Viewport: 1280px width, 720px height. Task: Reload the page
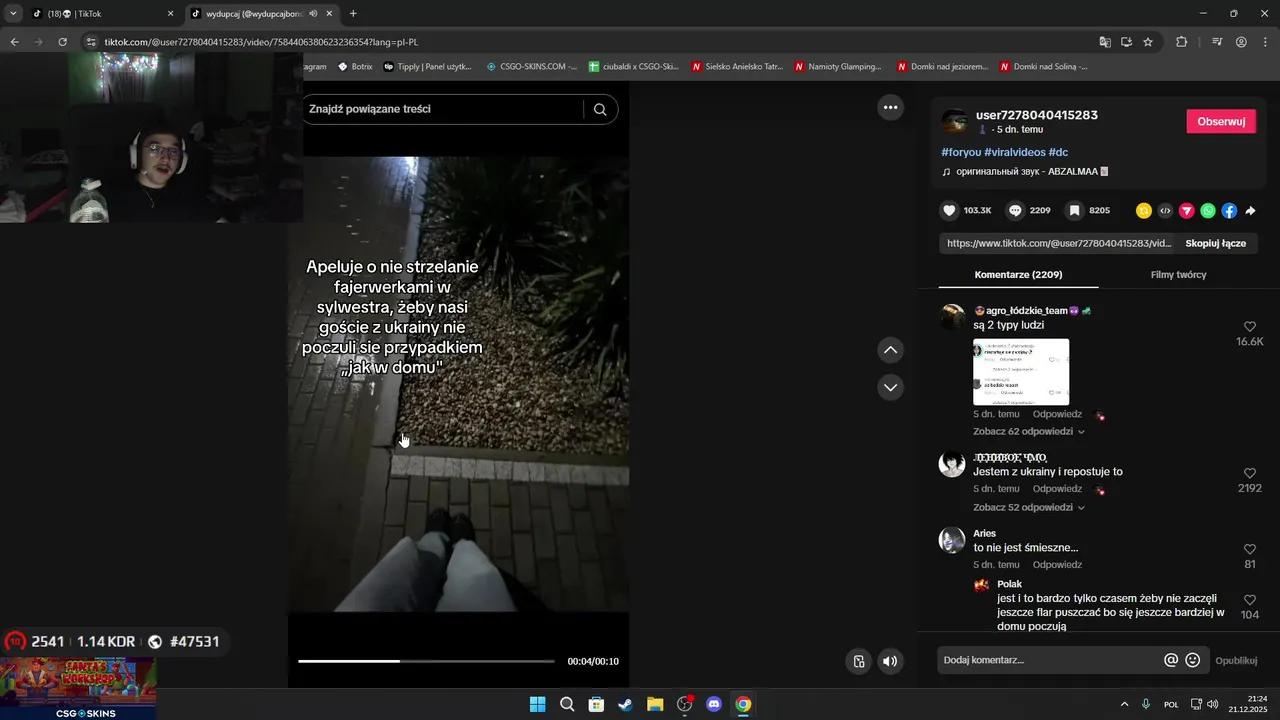(x=62, y=42)
